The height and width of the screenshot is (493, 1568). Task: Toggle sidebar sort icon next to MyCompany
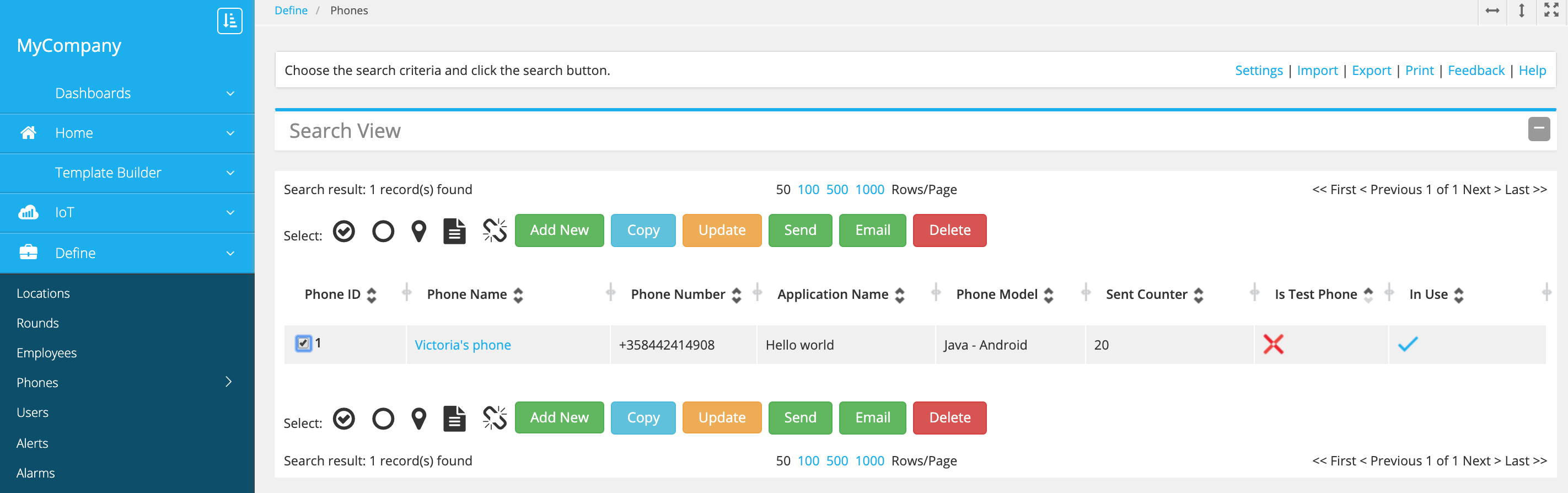tap(229, 22)
